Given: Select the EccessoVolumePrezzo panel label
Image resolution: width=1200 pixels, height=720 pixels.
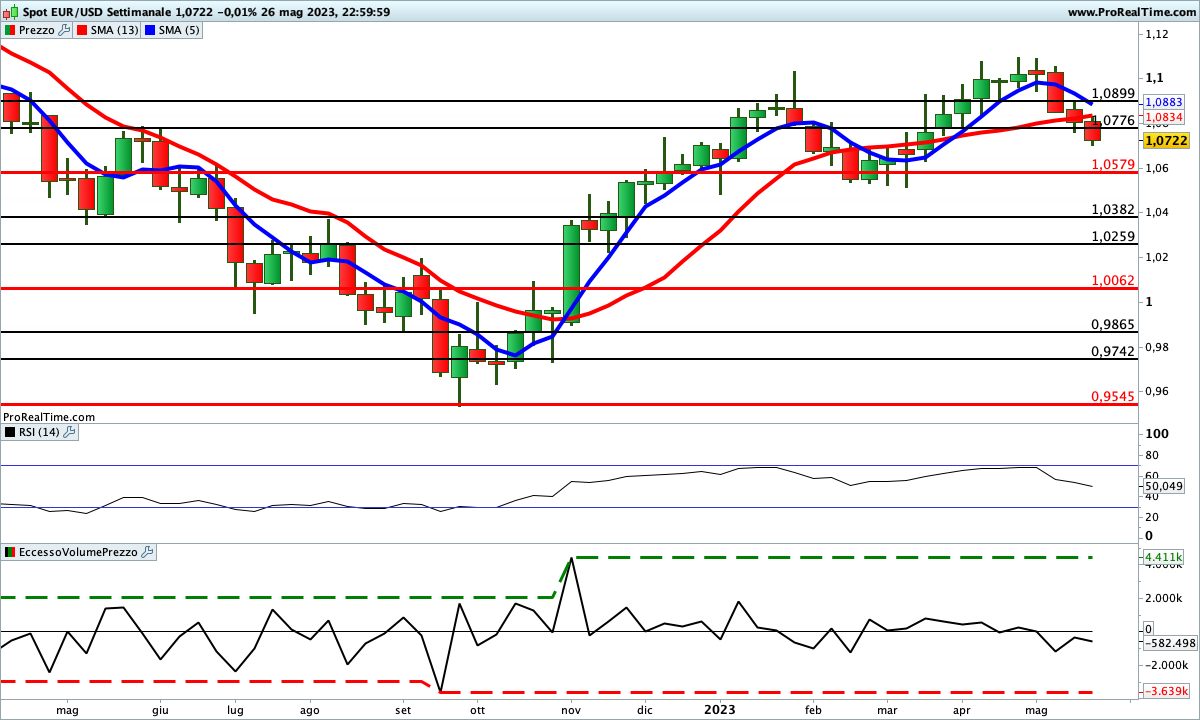Looking at the screenshot, I should 79,552.
